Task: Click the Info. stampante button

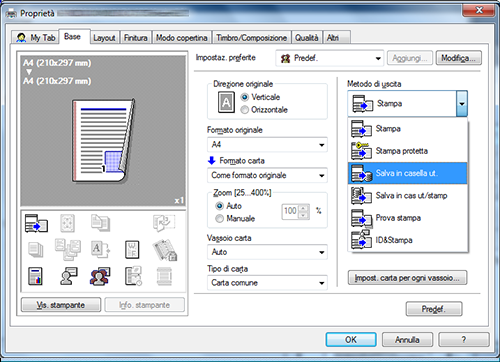Action: pos(145,305)
